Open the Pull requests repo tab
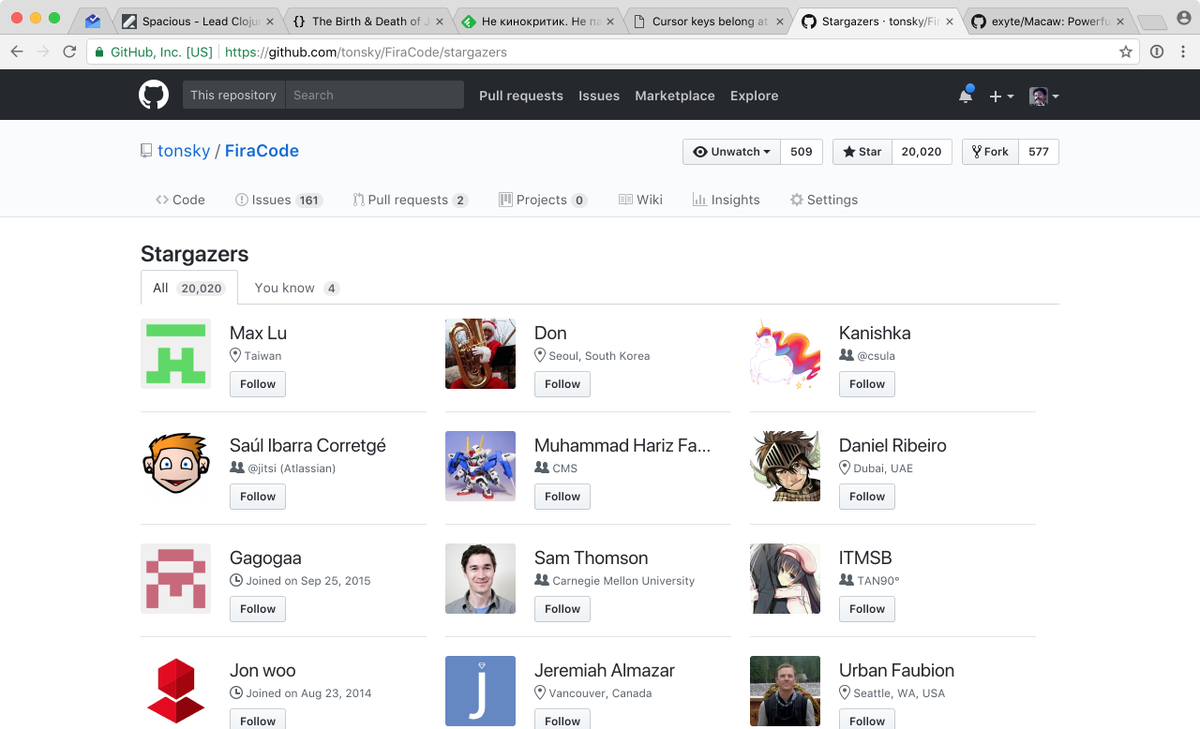 (x=410, y=200)
